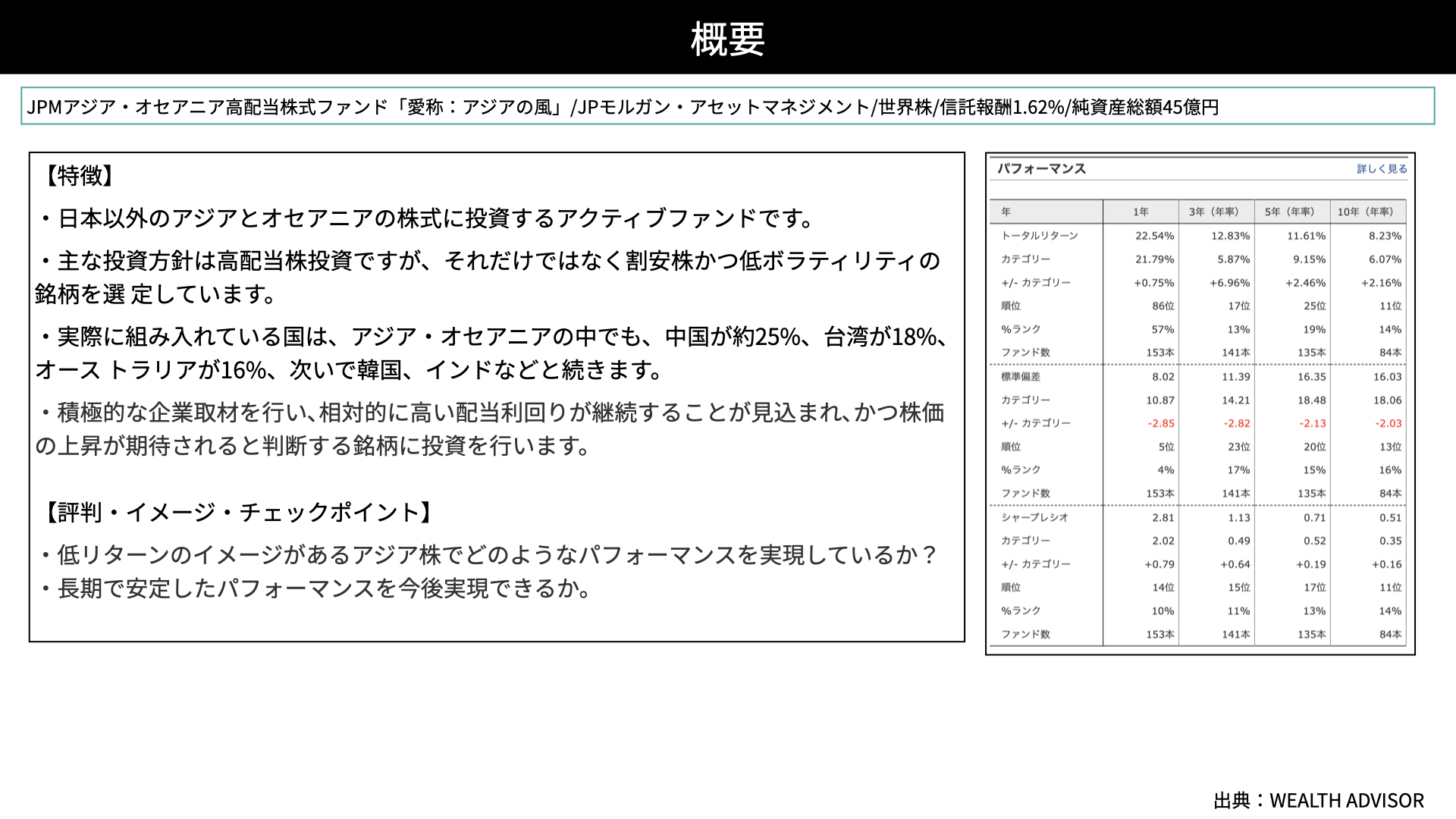Select the 21.79% category cell
This screenshot has height=819, width=1456.
point(1154,259)
